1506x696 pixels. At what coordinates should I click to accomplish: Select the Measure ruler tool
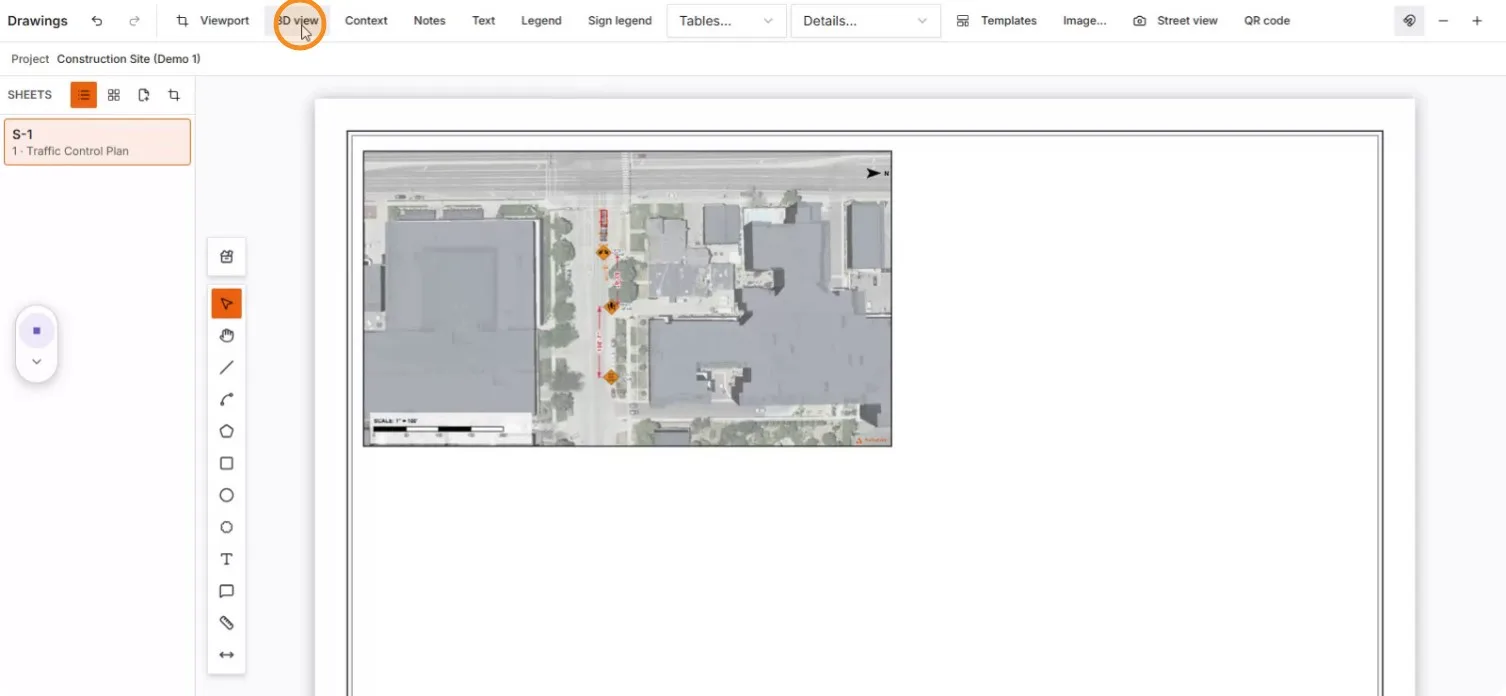click(x=227, y=623)
